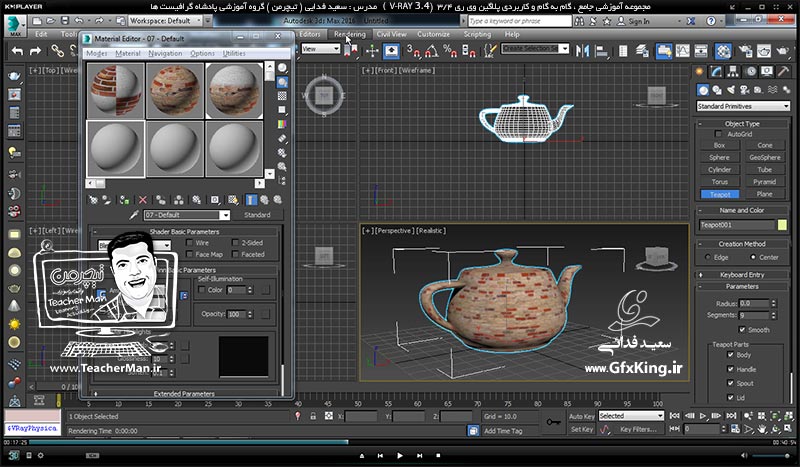The image size is (800, 467).
Task: Click Key Filters button
Action: (x=638, y=430)
